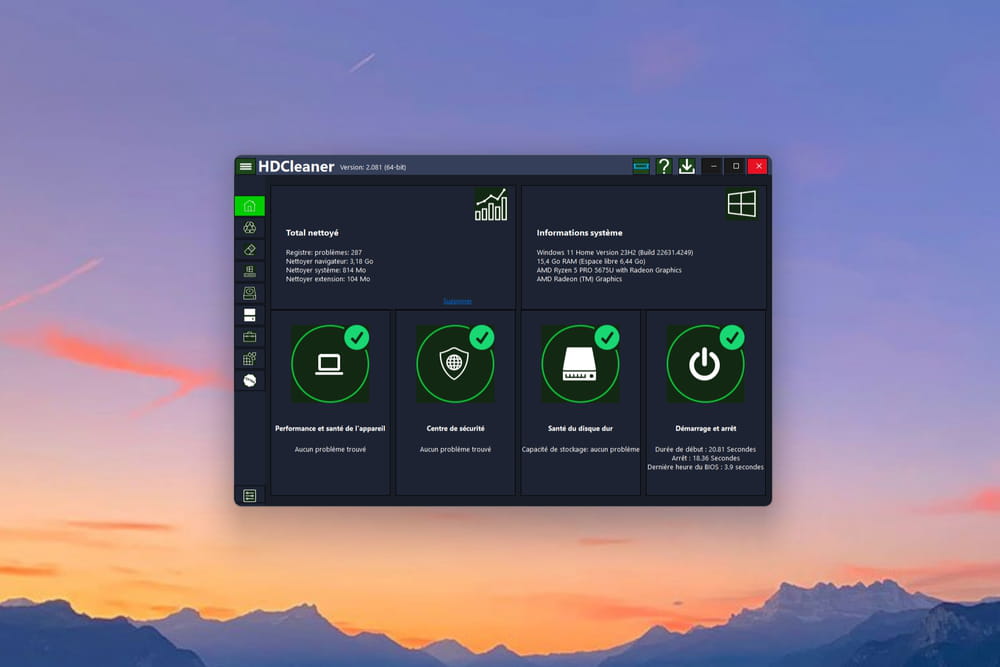The image size is (1000, 667).
Task: Click the blue rectangle icon in the title bar
Action: [641, 166]
